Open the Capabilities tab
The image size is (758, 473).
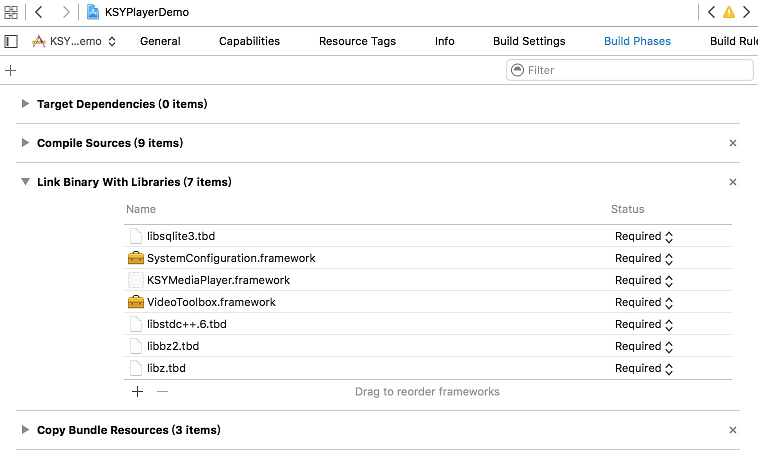[249, 41]
